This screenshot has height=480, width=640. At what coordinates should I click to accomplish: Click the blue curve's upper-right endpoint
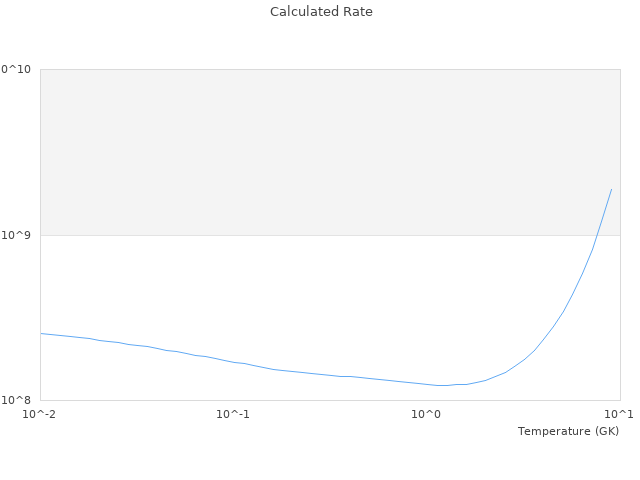coord(611,189)
